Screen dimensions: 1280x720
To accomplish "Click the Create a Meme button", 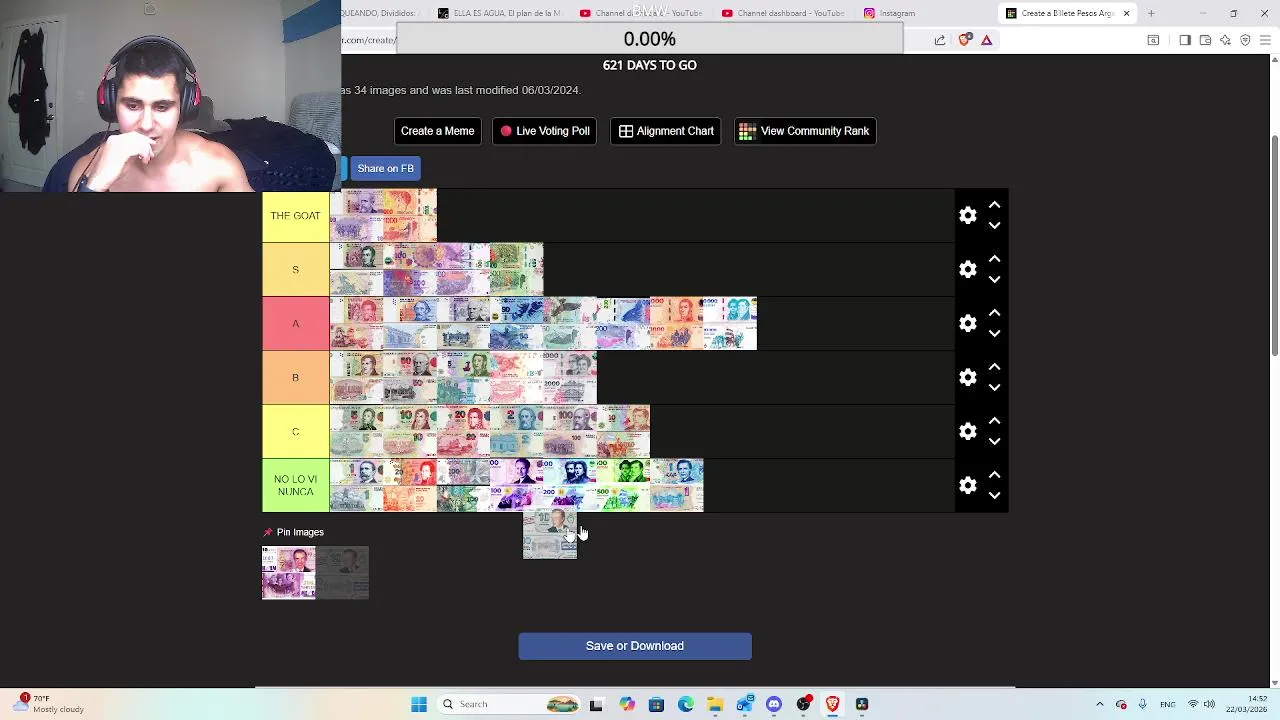I will pos(437,131).
